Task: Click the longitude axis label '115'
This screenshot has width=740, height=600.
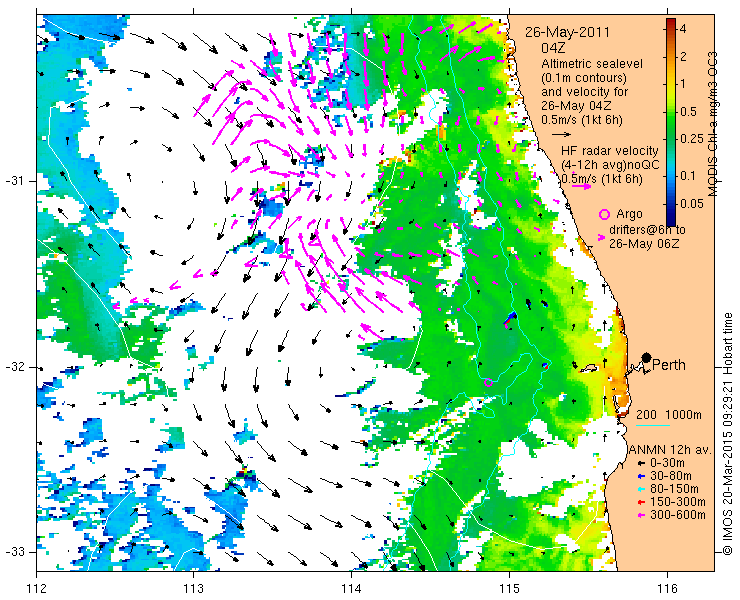Action: click(509, 589)
